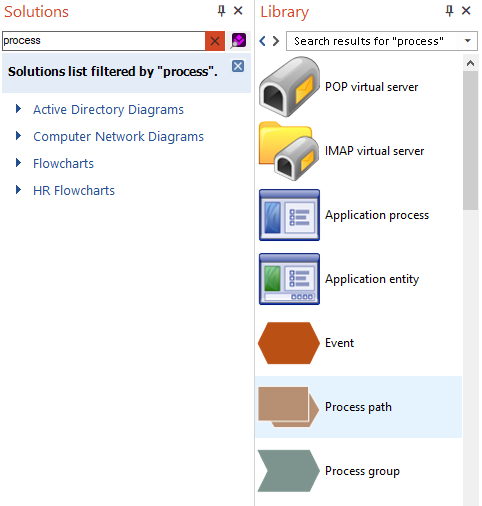Close the Solutions panel

coord(238,11)
